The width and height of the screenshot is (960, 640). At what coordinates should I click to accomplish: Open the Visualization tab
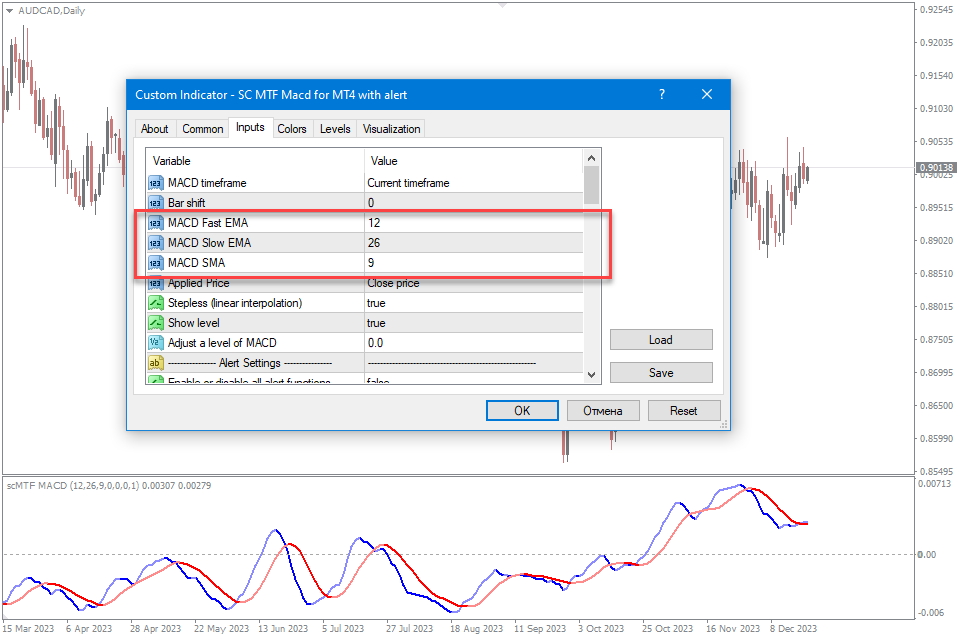pyautogui.click(x=392, y=129)
